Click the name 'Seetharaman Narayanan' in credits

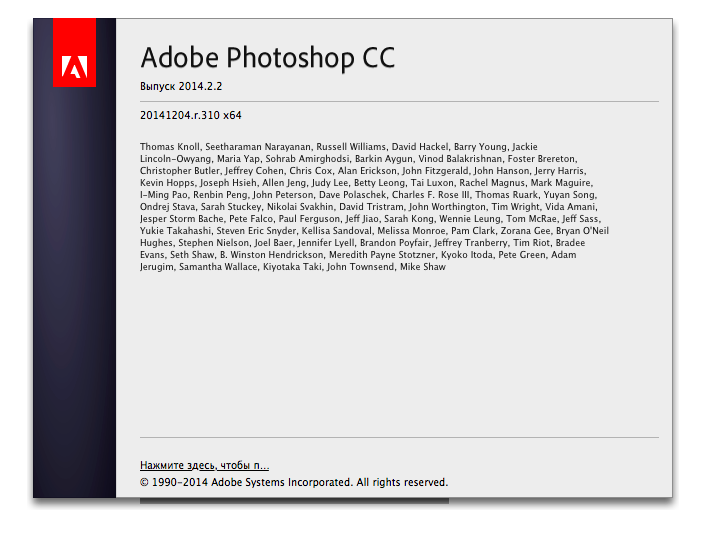[258, 147]
